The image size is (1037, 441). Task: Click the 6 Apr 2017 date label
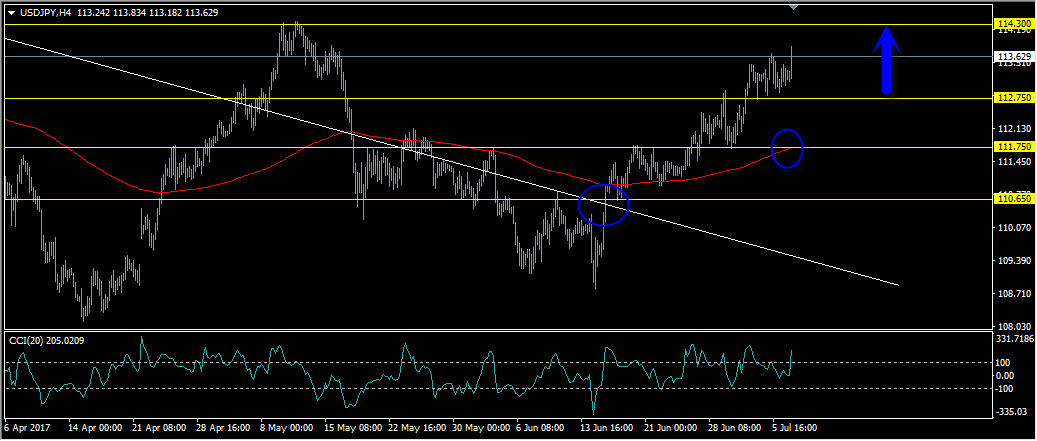coord(26,428)
